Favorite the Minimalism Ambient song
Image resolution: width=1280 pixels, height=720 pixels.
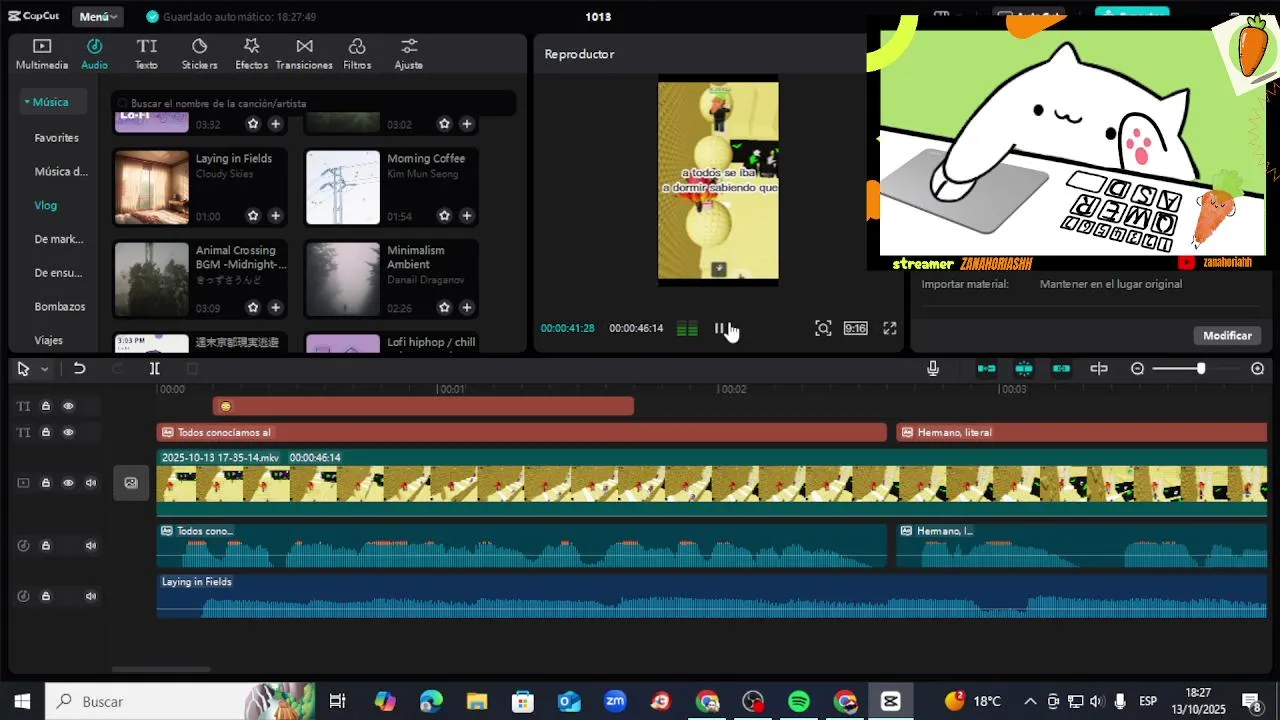444,307
